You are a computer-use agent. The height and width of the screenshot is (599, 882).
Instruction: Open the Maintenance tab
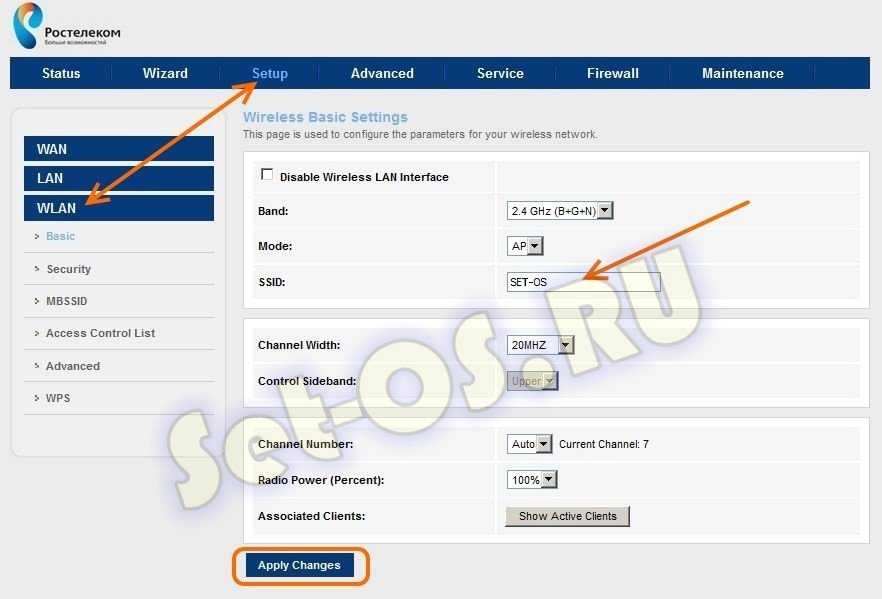742,73
